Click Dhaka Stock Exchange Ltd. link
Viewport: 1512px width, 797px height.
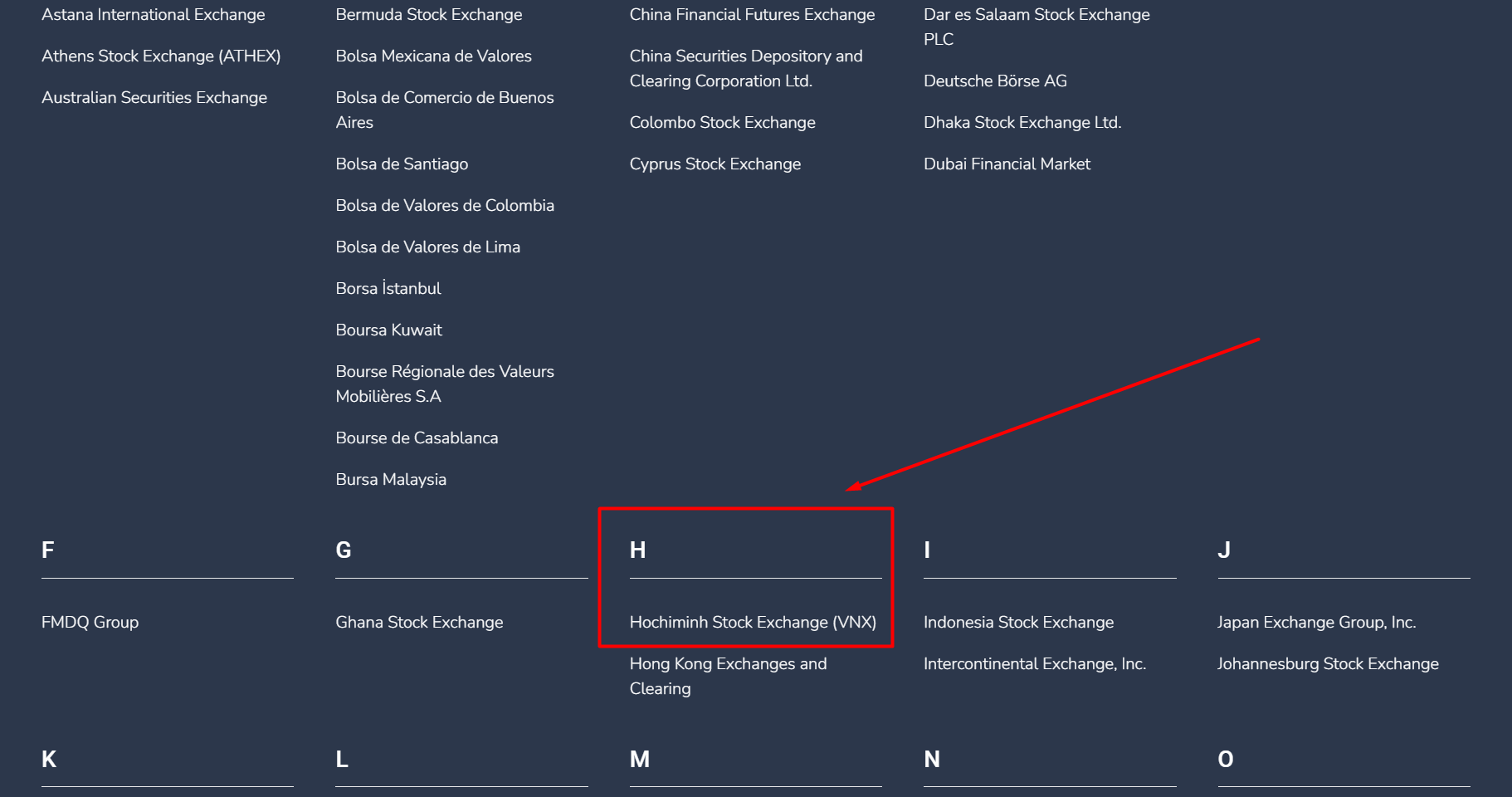(1022, 122)
